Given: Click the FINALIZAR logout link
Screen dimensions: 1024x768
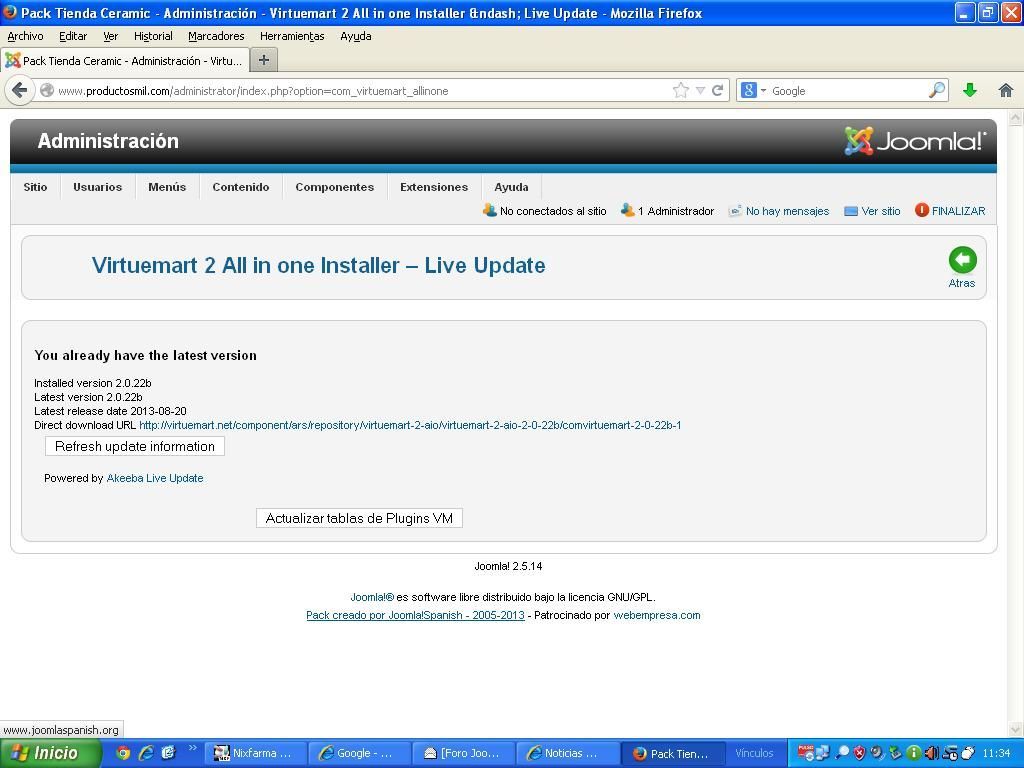Looking at the screenshot, I should (950, 210).
